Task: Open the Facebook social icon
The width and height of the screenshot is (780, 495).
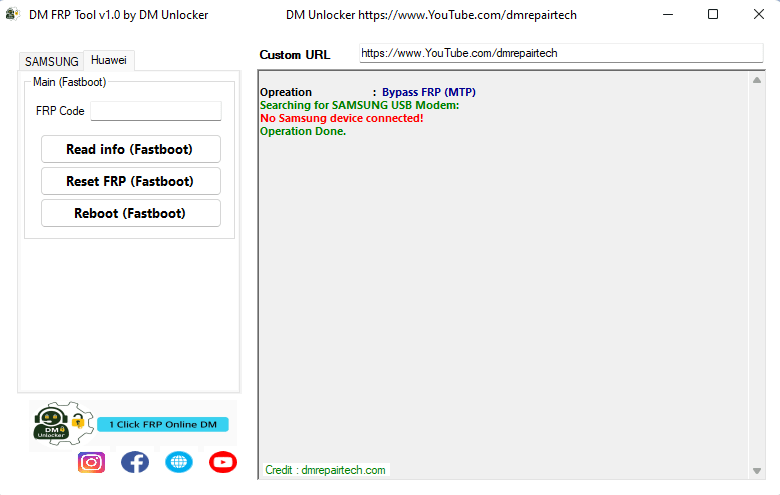Action: [x=135, y=462]
